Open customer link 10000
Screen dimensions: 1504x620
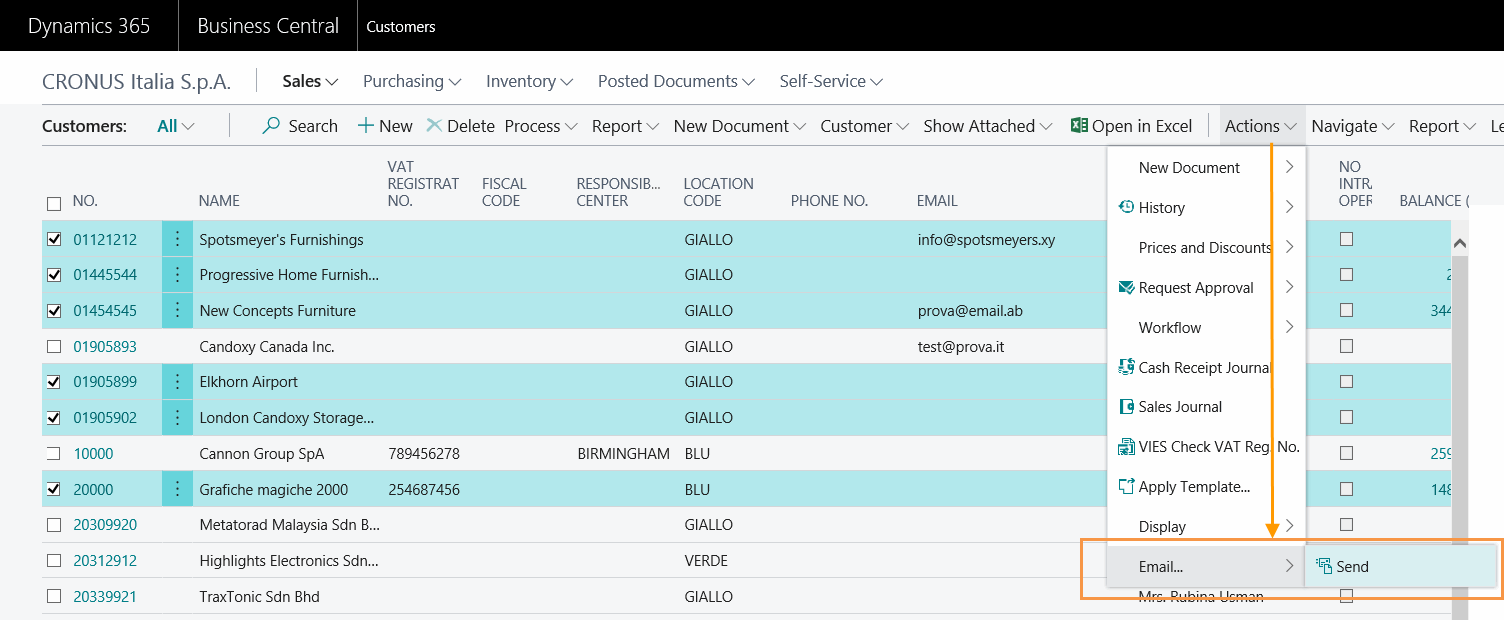click(x=93, y=454)
